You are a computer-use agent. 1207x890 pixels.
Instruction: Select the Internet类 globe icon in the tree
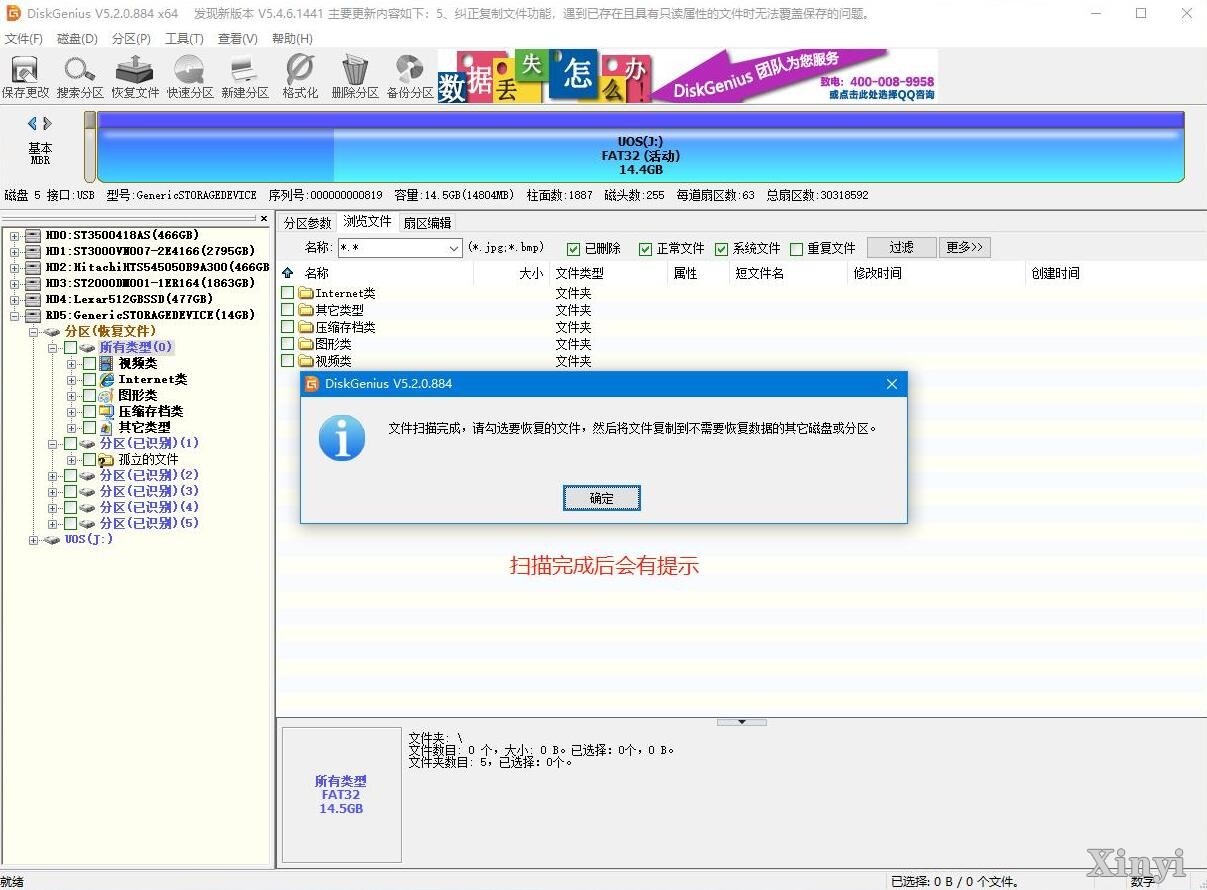tap(106, 379)
